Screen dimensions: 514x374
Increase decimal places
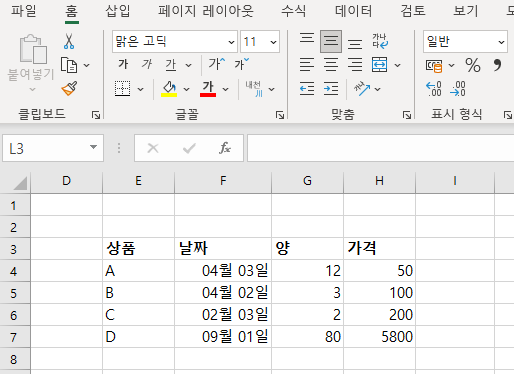click(434, 89)
